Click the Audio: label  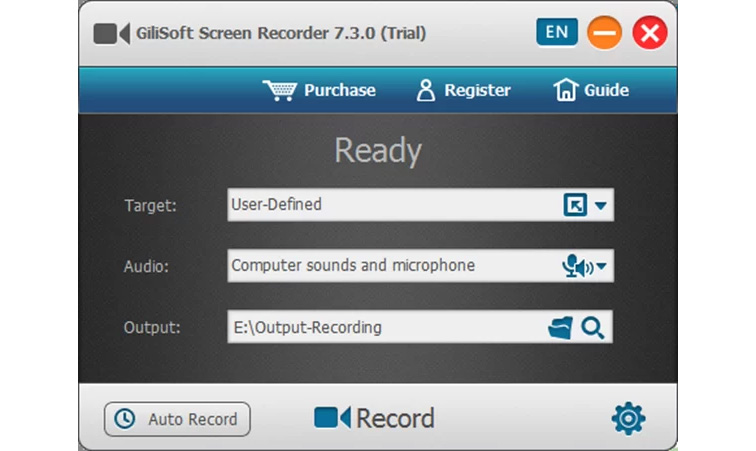click(147, 266)
